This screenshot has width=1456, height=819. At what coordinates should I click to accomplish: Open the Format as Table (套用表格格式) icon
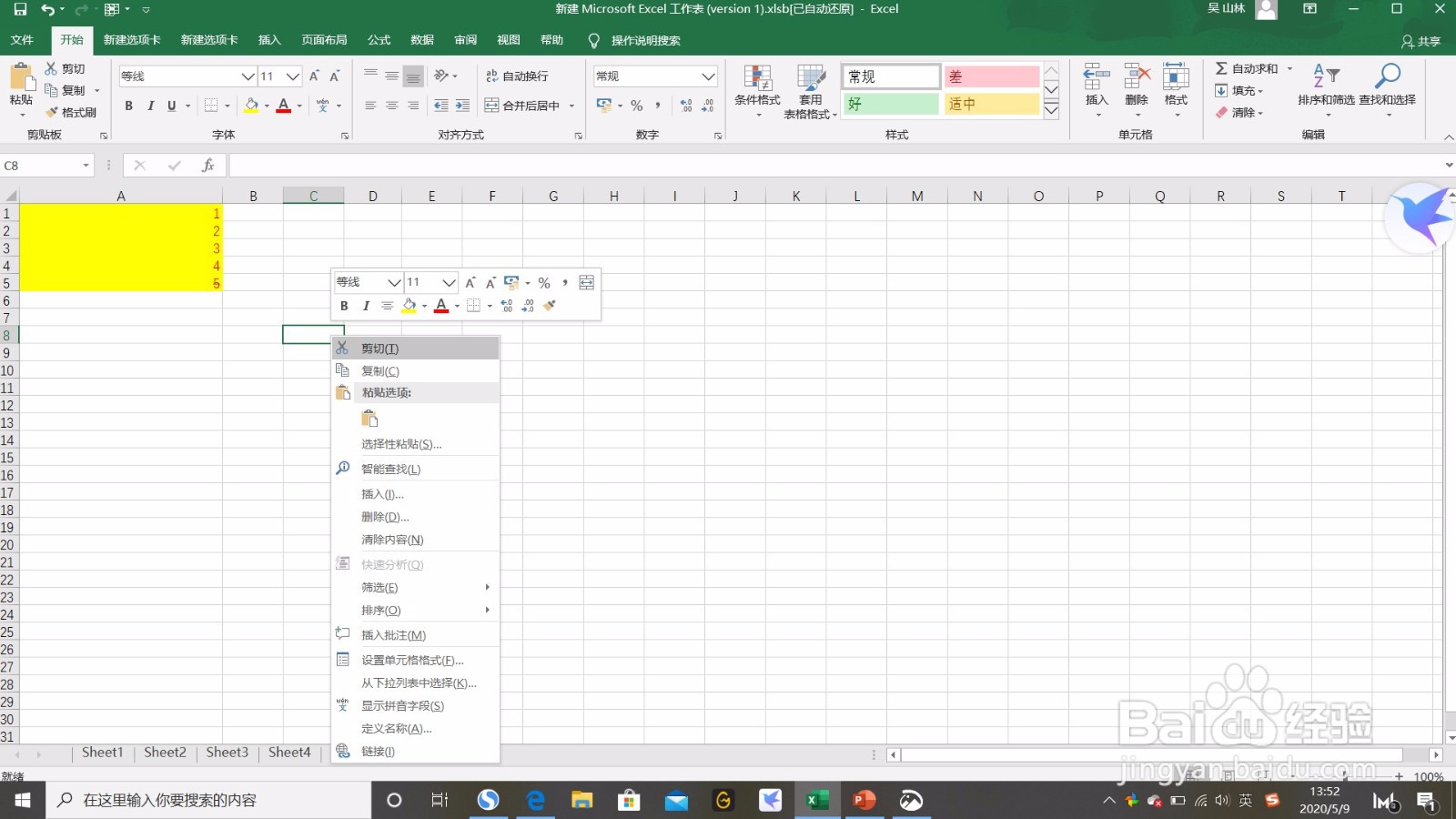point(810,76)
